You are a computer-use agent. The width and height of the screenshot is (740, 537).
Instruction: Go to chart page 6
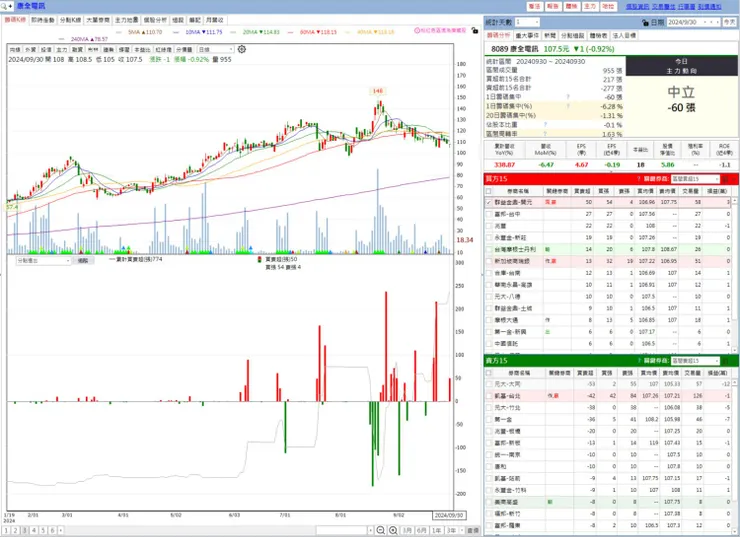(x=52, y=530)
